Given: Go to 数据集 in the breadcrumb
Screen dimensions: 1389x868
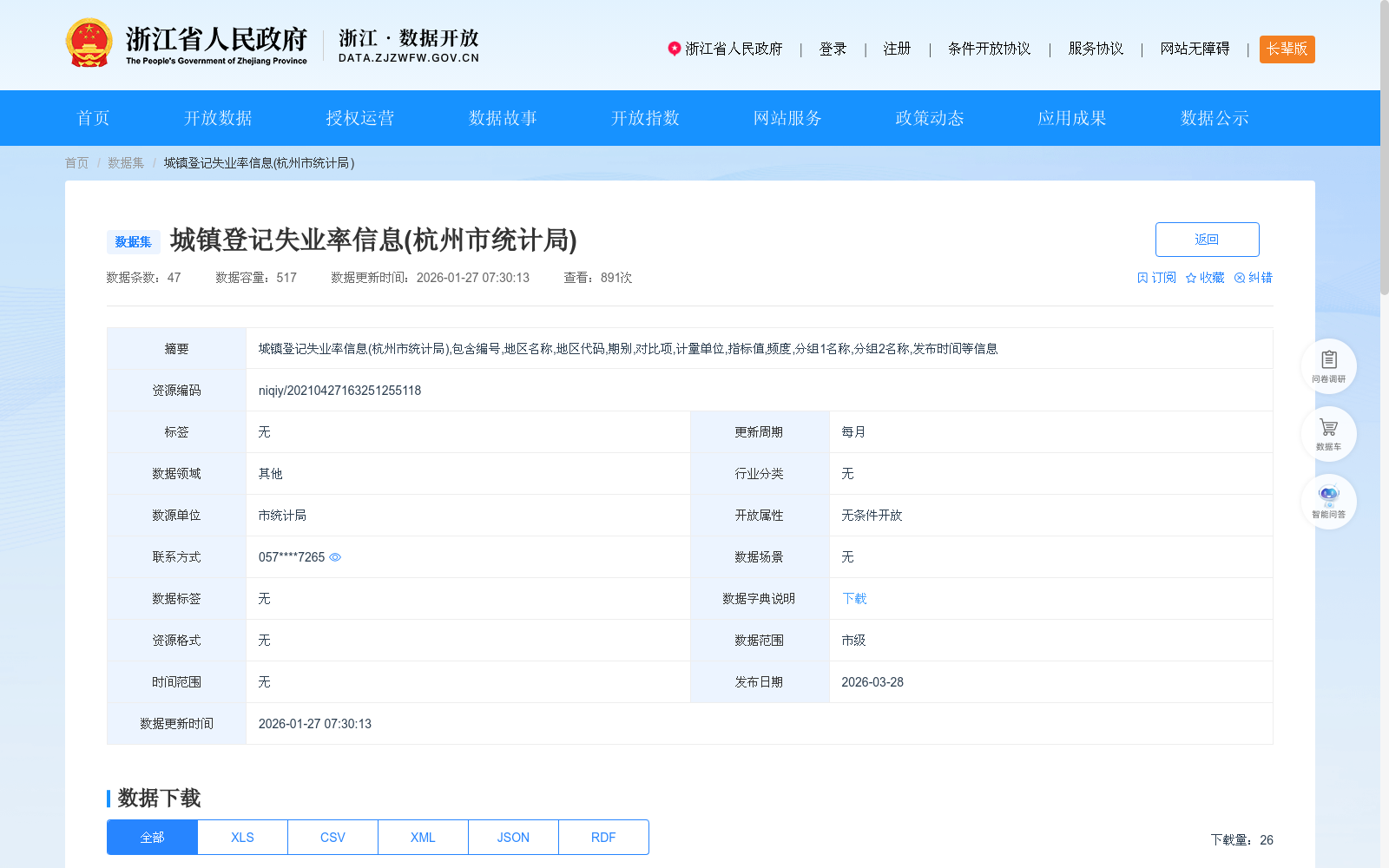Looking at the screenshot, I should coord(126,163).
